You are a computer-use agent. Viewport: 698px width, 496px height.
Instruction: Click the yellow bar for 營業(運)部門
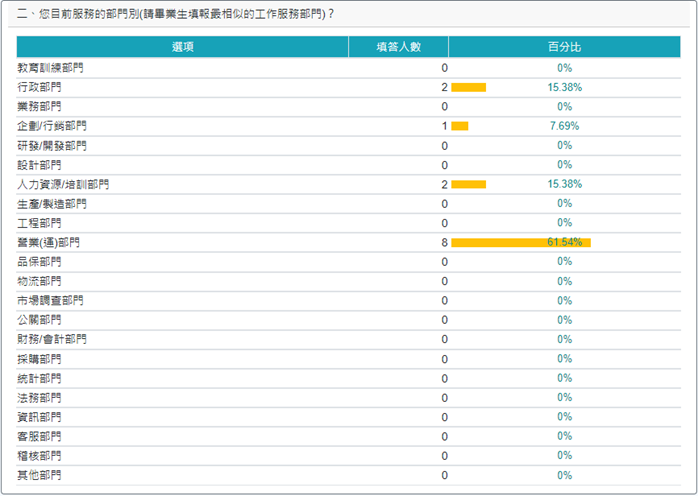point(520,242)
